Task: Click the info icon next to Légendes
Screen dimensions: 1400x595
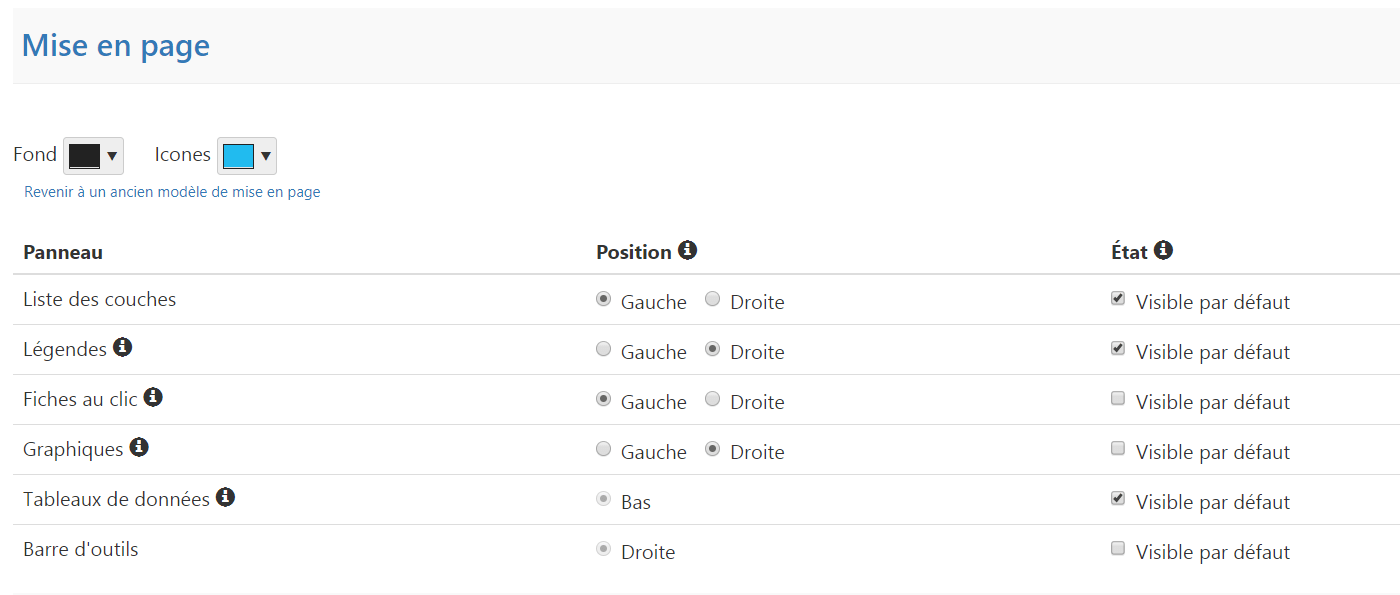Action: click(122, 347)
